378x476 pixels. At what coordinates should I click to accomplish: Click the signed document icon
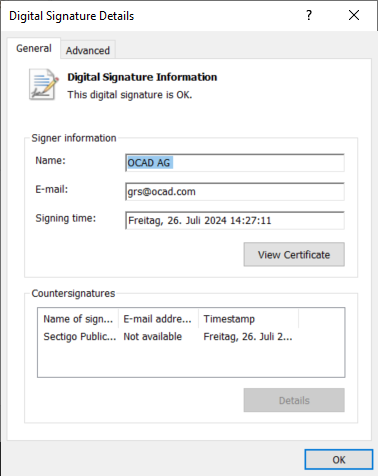coord(44,84)
